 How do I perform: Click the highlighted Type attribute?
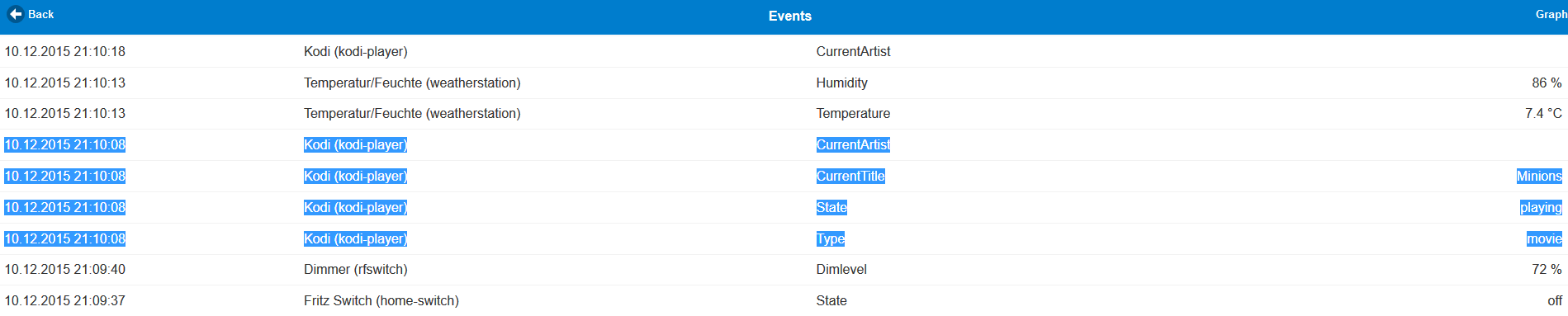(x=831, y=238)
